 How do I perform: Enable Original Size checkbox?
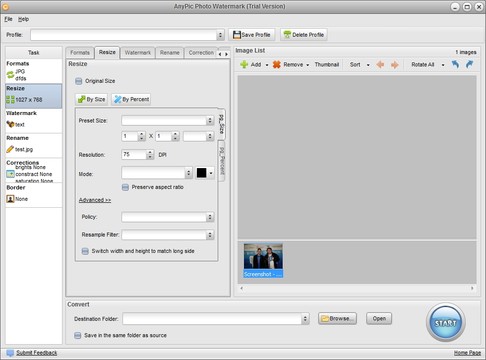coord(79,81)
